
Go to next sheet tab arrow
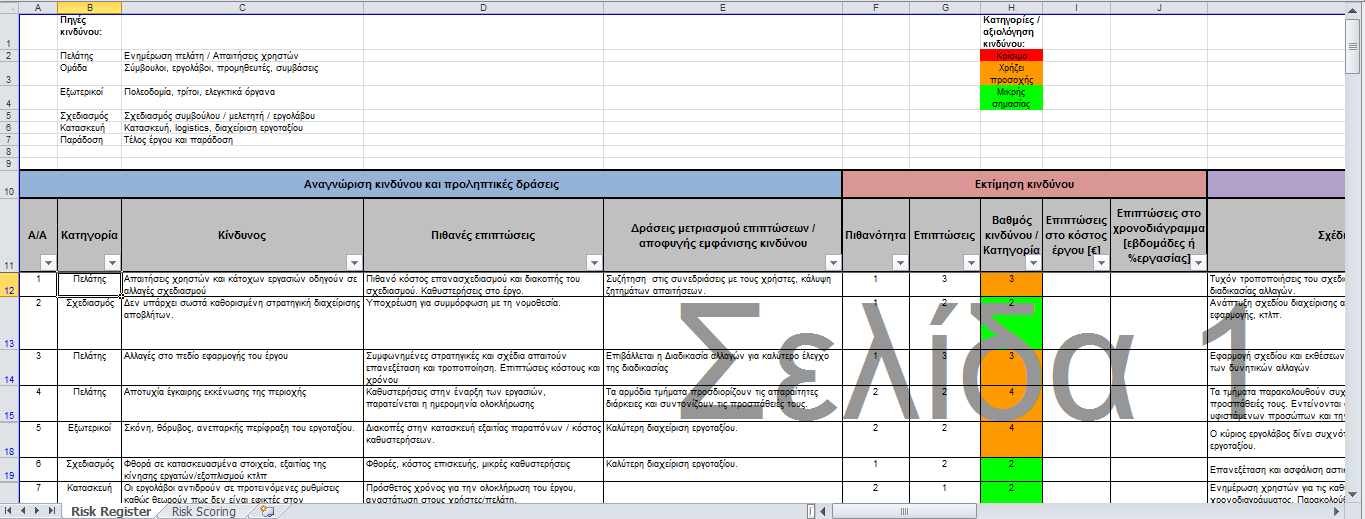pos(39,512)
